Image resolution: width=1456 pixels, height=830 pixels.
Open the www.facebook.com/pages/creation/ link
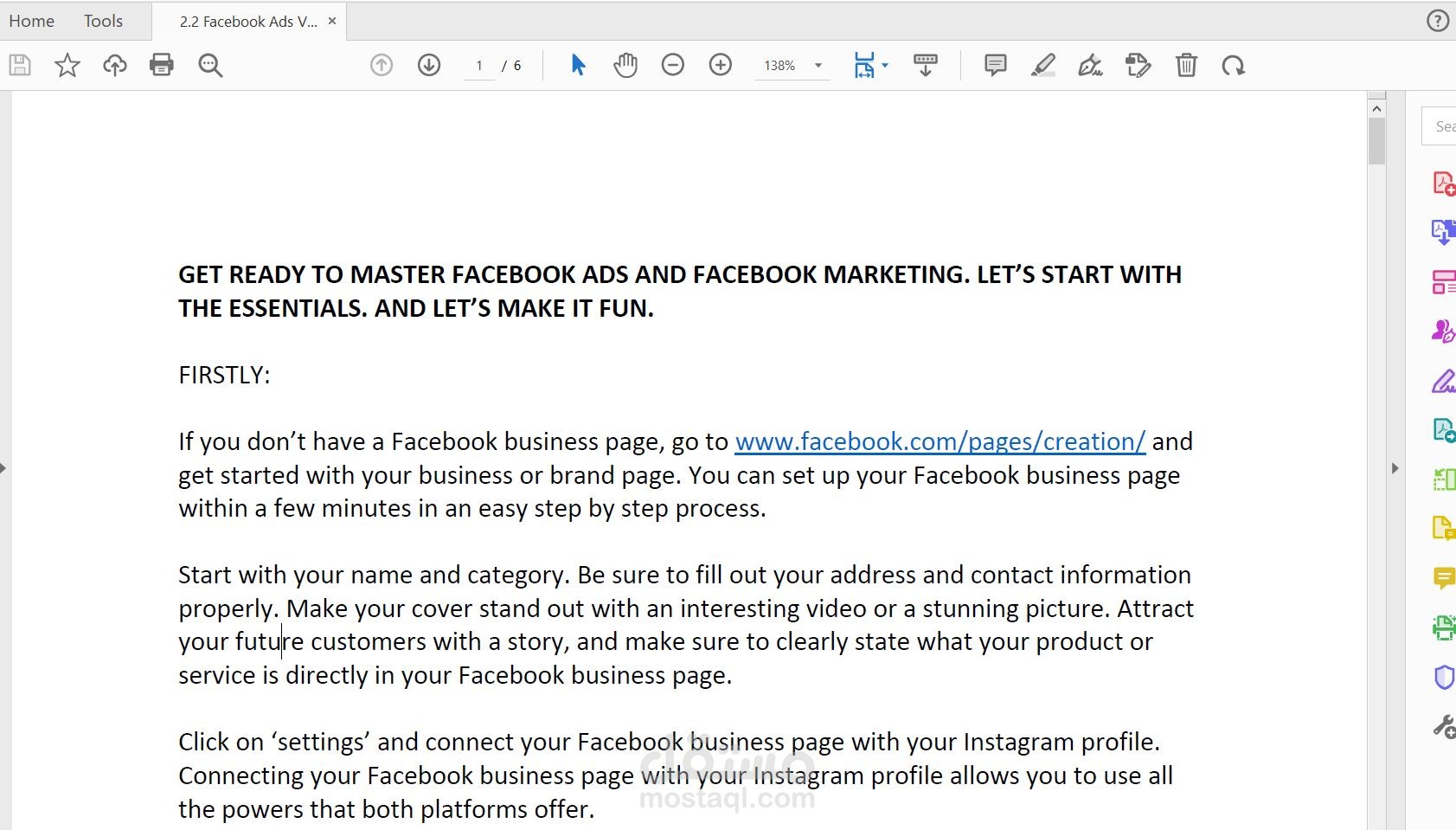point(940,441)
